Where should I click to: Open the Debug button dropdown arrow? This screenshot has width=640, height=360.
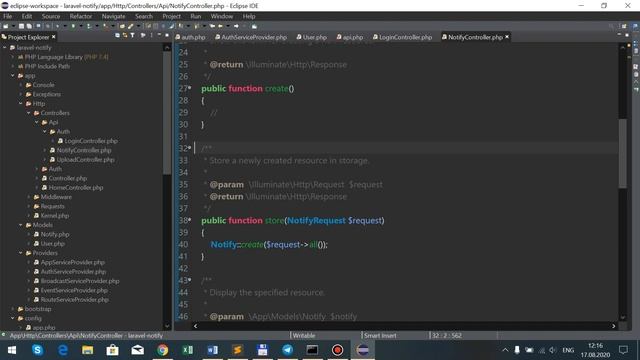tap(65, 26)
